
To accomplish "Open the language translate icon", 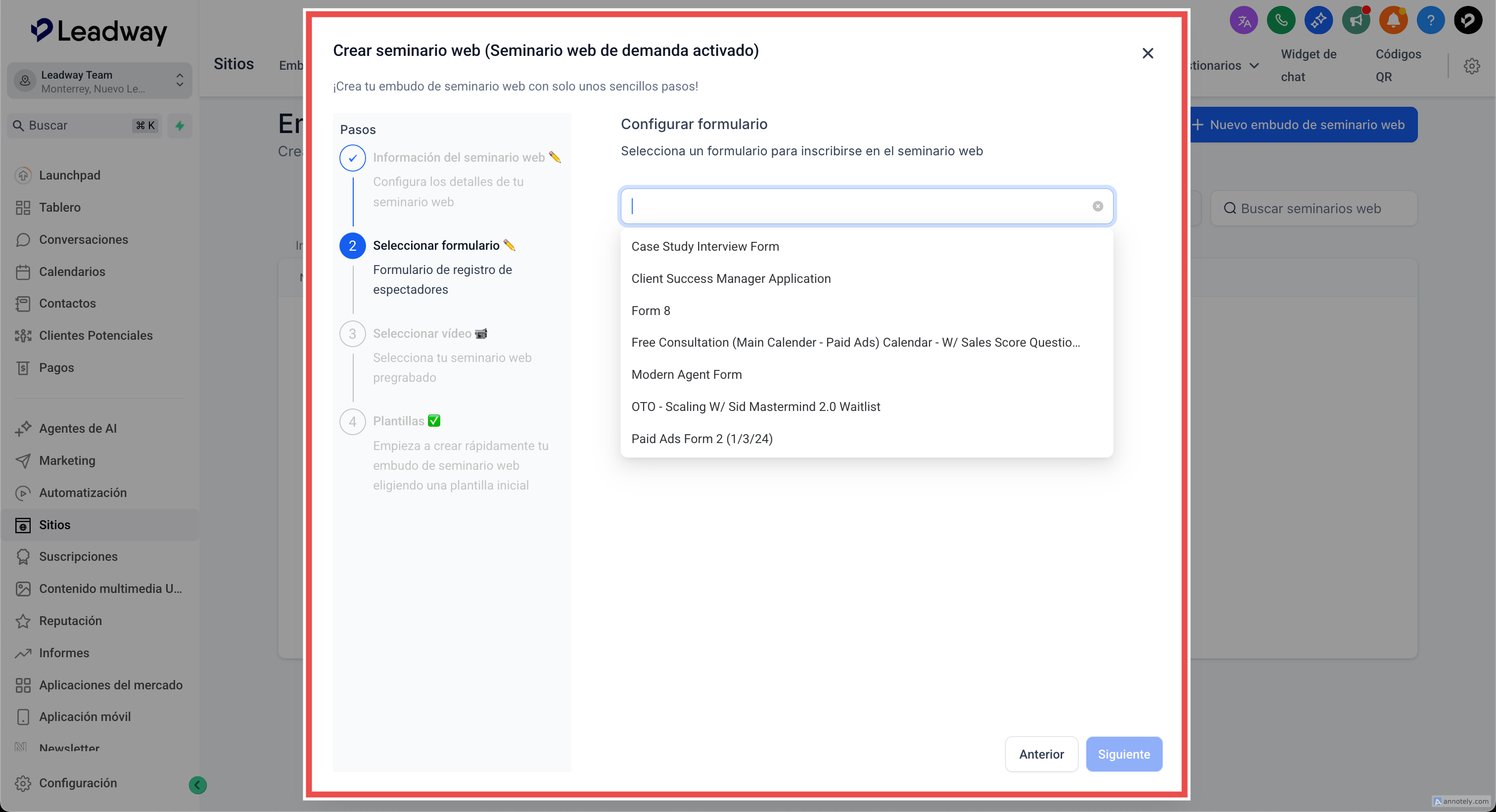I will coord(1243,21).
